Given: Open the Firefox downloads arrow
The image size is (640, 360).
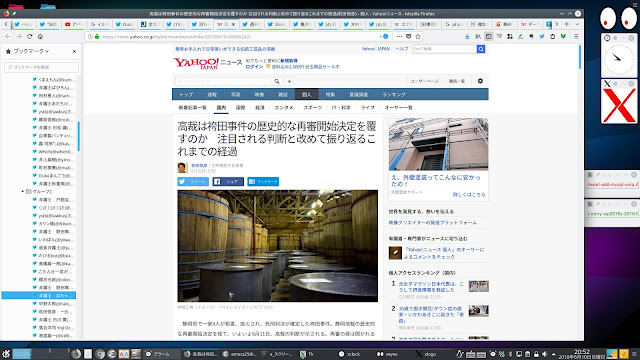Looking at the screenshot, I should 467,36.
